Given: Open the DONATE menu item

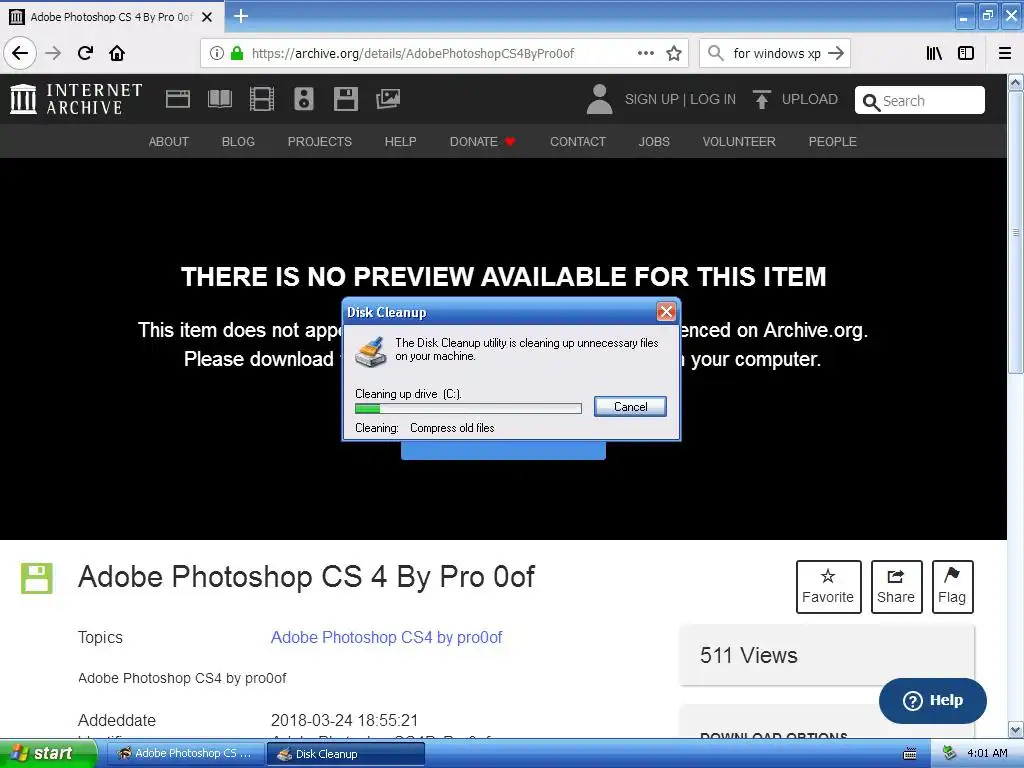Looking at the screenshot, I should click(482, 142).
